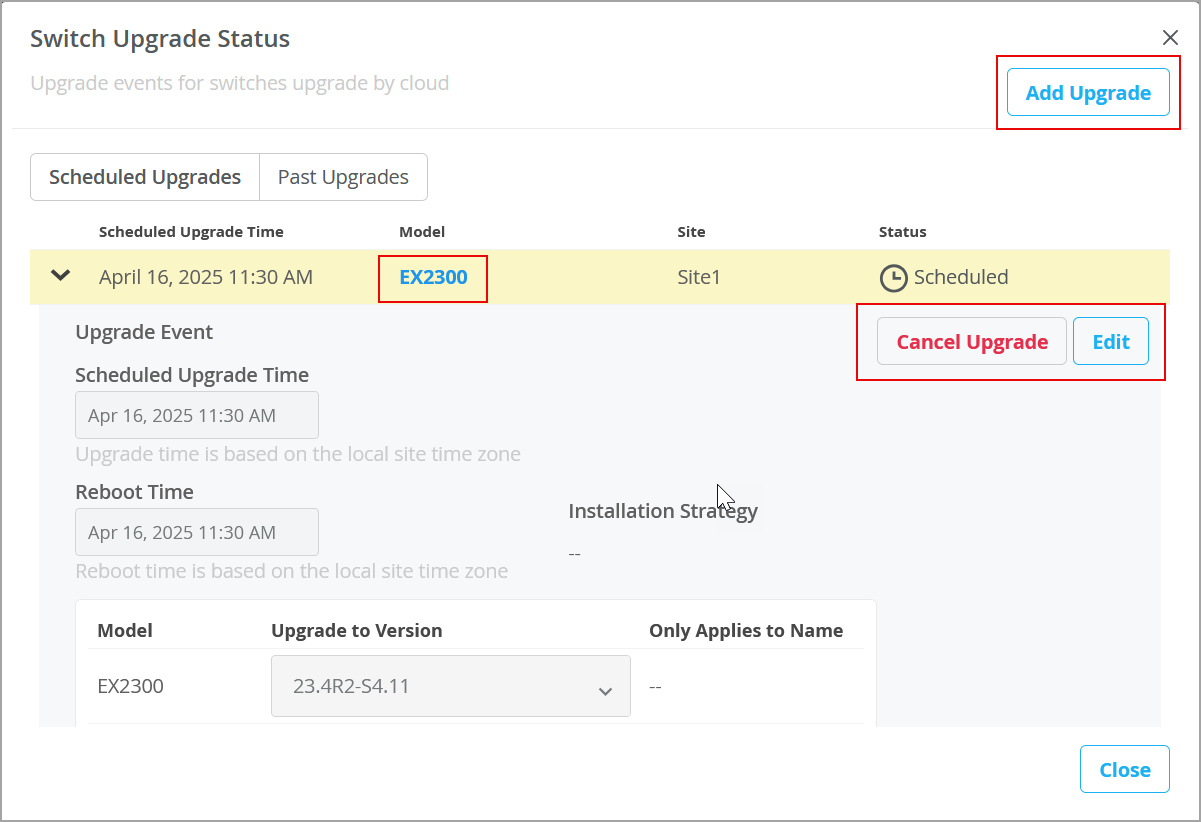The width and height of the screenshot is (1201, 822).
Task: Switch to the Past Upgrades tab
Action: 343,177
